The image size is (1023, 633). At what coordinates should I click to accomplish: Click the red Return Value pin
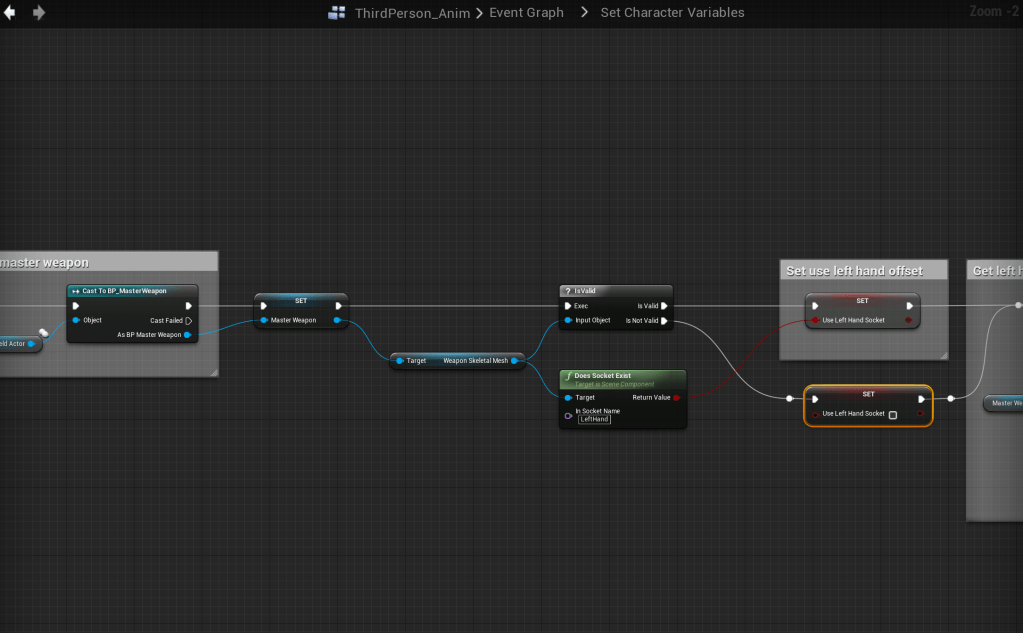pos(677,398)
